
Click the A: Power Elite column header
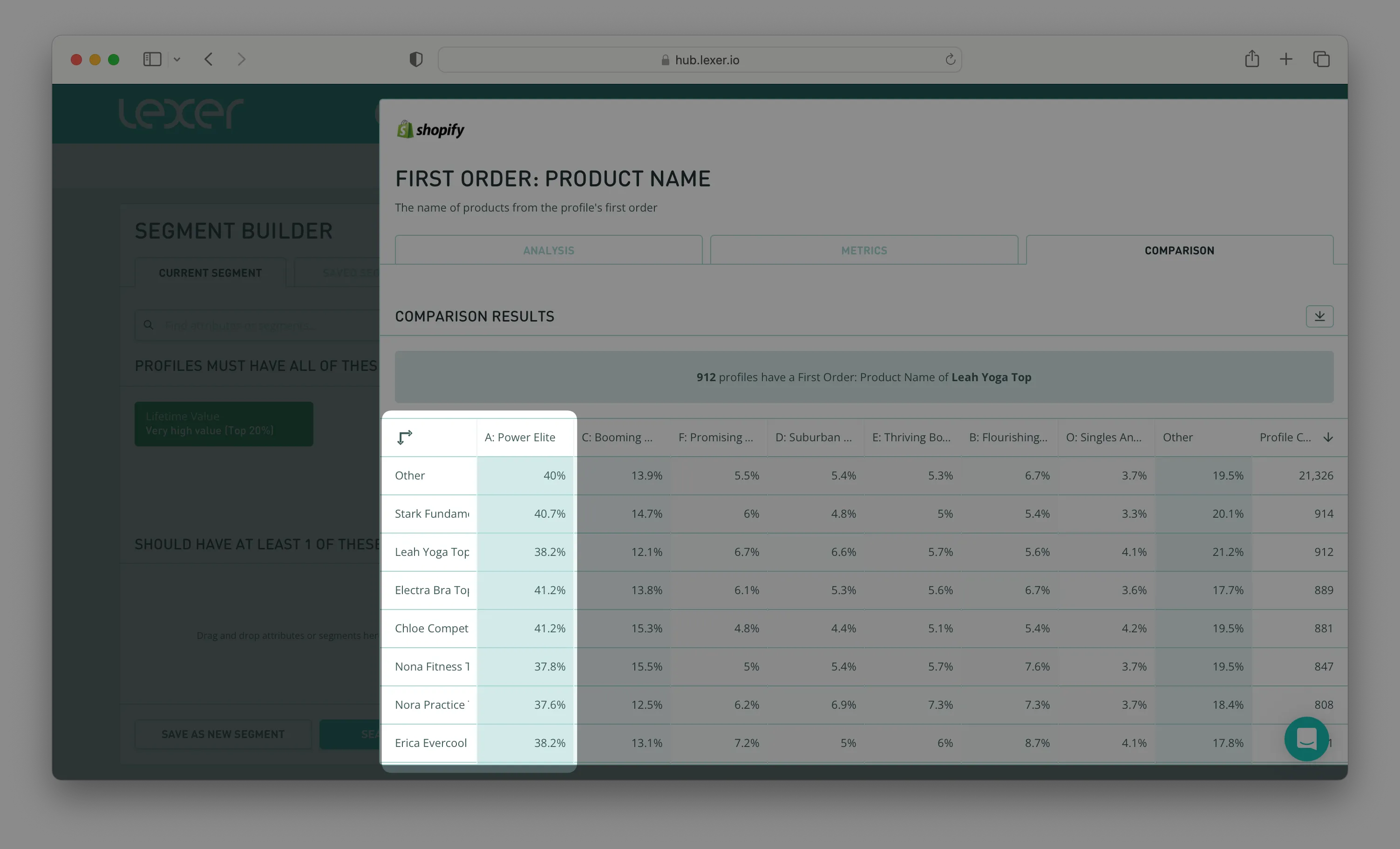click(x=519, y=437)
